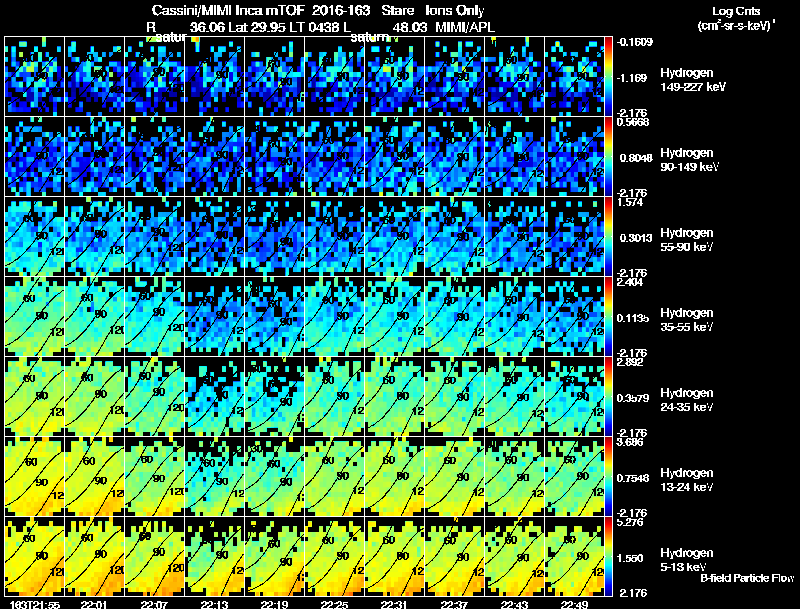800x609 pixels.
Task: Select the Hydrogen 90-149 keV label
Action: [x=689, y=160]
